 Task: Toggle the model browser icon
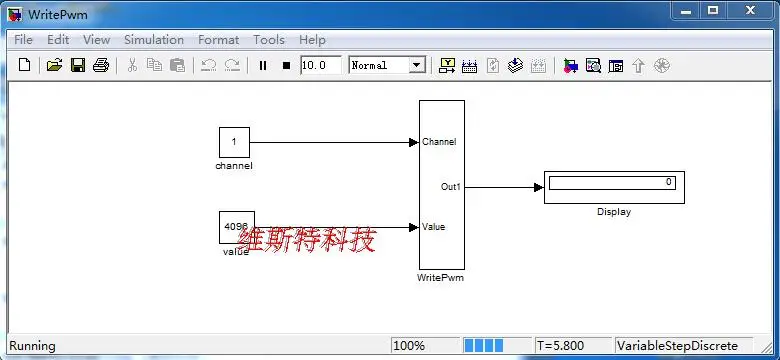[x=616, y=65]
